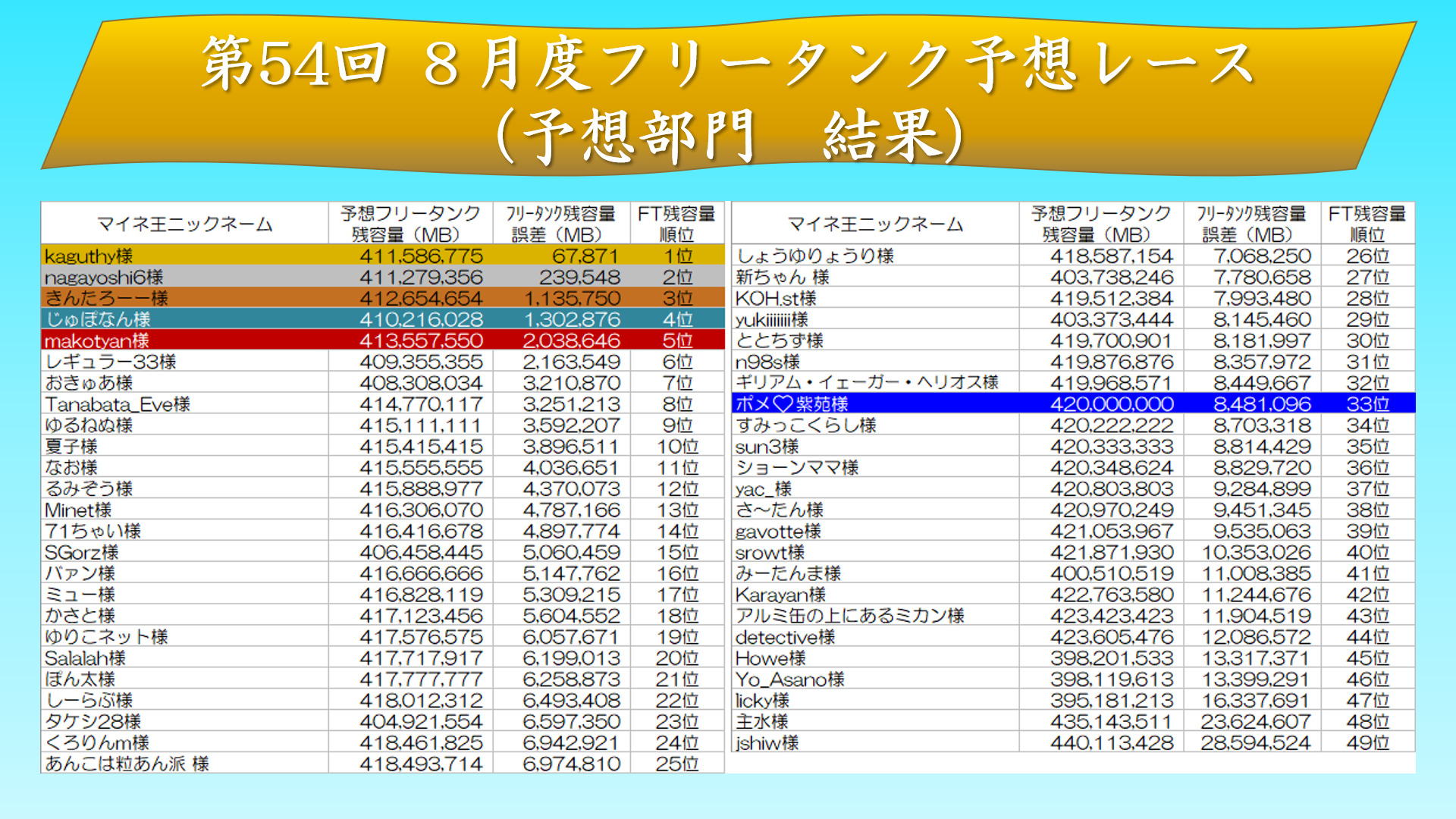Click the あんこは粒あん派 様 row name

click(127, 764)
